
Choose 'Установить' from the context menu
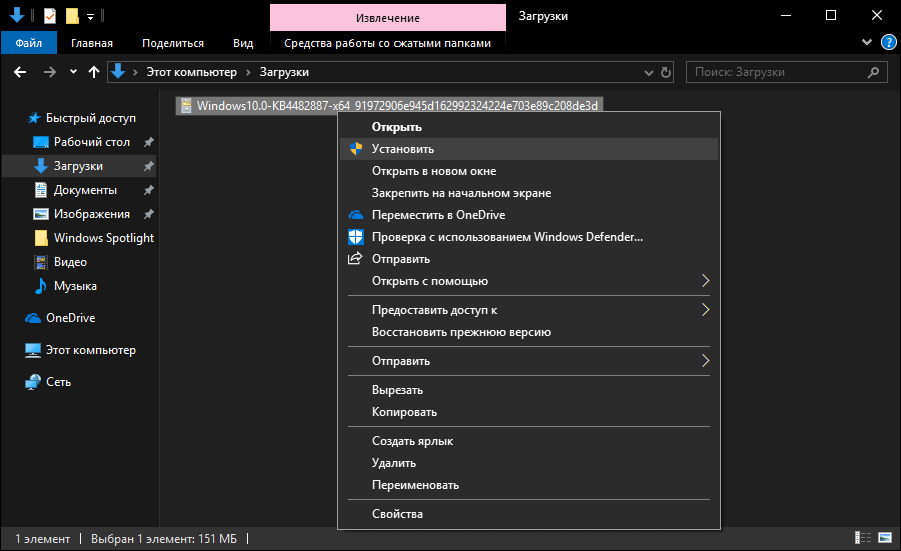click(403, 149)
